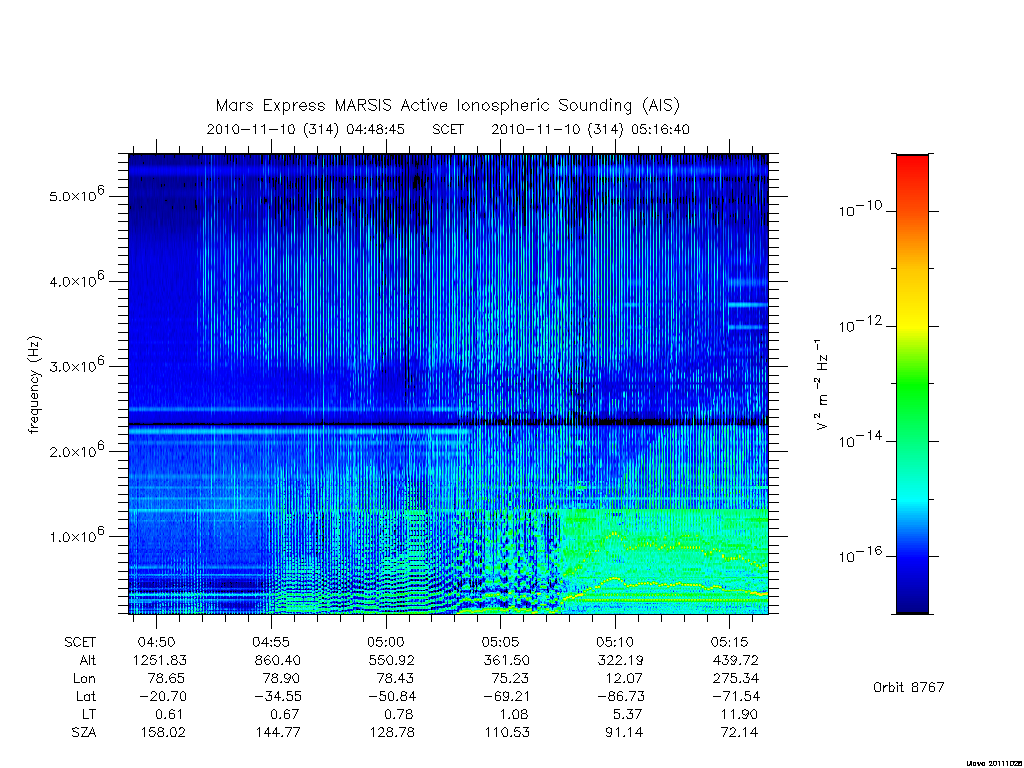The width and height of the screenshot is (1024, 768).
Task: Click local time value 1.08
Action: (514, 714)
